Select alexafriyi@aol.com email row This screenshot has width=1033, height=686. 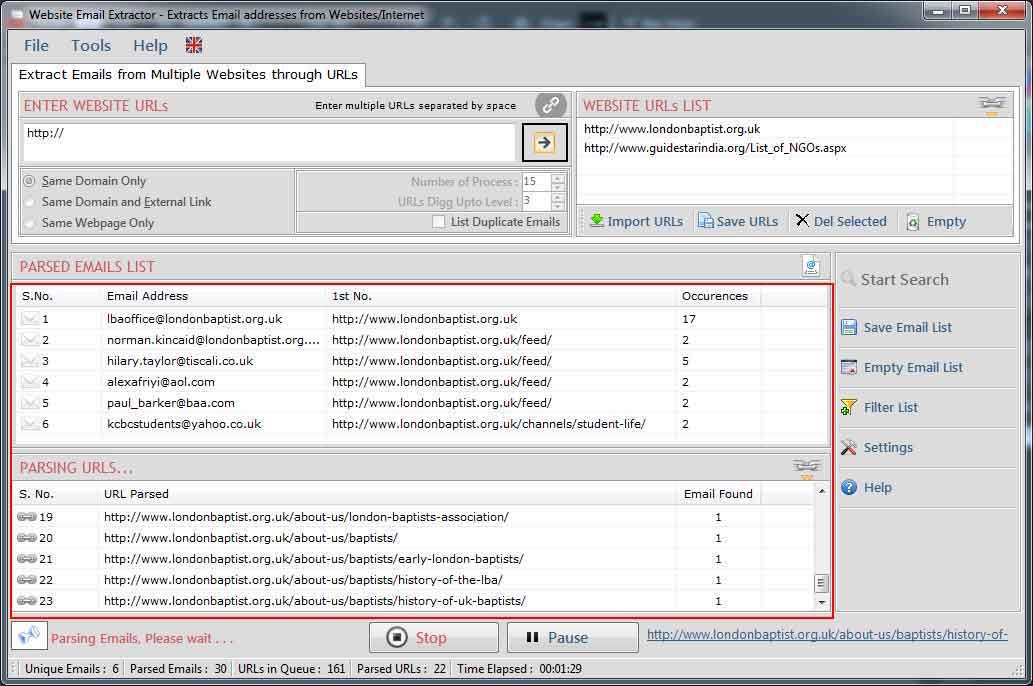pyautogui.click(x=422, y=382)
